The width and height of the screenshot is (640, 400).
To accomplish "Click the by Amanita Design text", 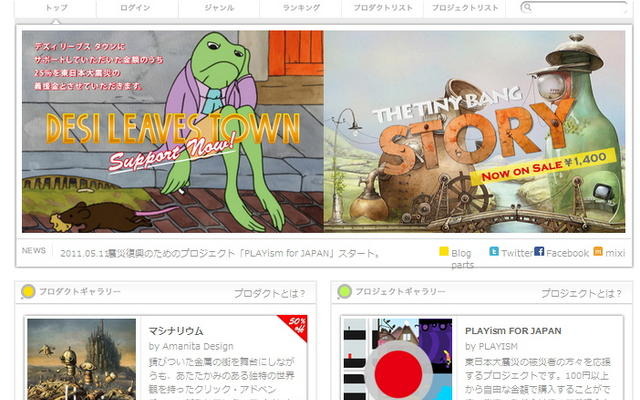I will click(x=191, y=347).
